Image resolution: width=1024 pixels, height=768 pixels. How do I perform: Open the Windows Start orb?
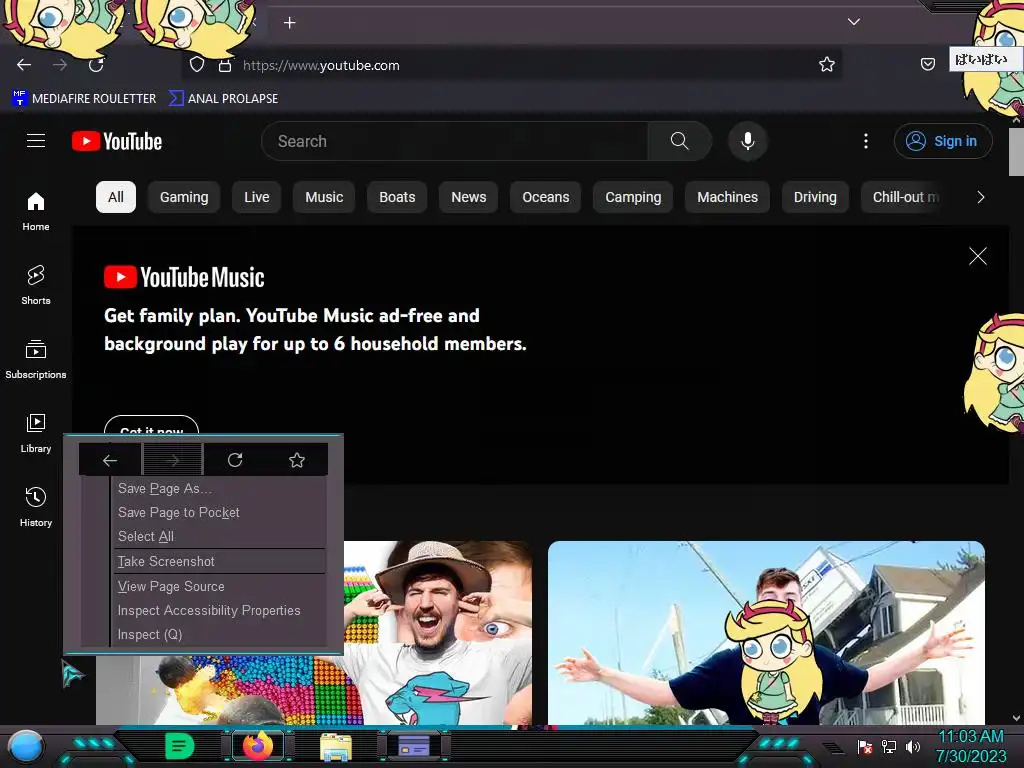(26, 746)
